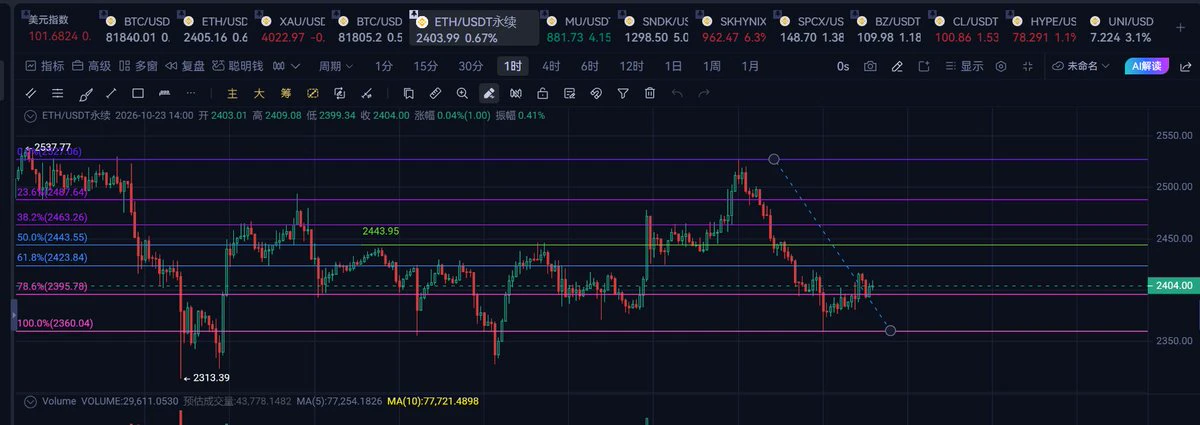Select the 6时 timeframe
The height and width of the screenshot is (425, 1200).
pos(589,66)
